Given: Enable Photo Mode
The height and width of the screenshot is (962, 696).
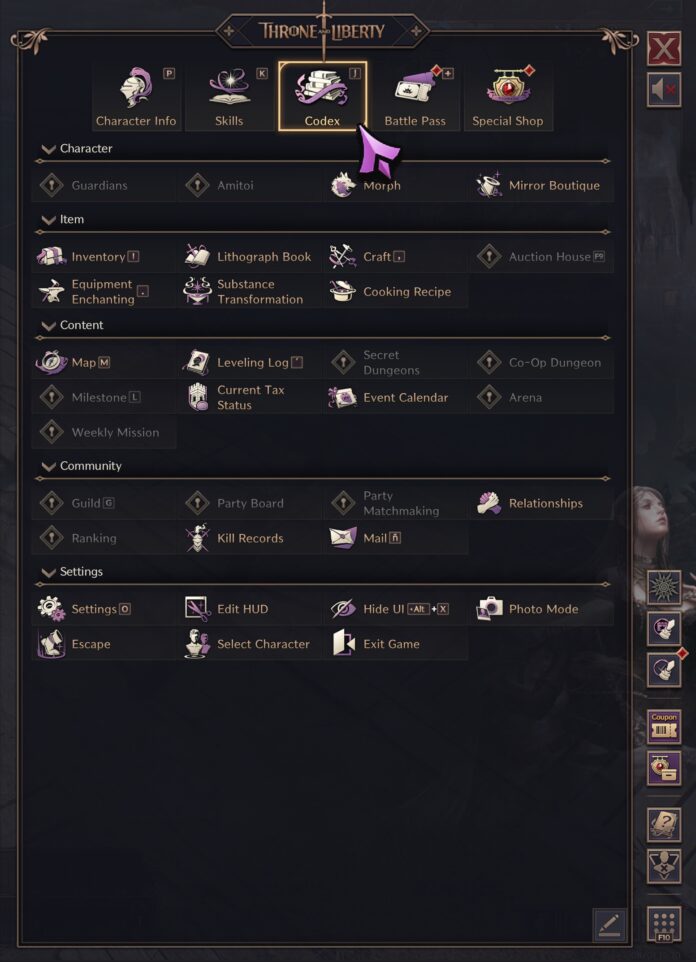Looking at the screenshot, I should [x=540, y=608].
